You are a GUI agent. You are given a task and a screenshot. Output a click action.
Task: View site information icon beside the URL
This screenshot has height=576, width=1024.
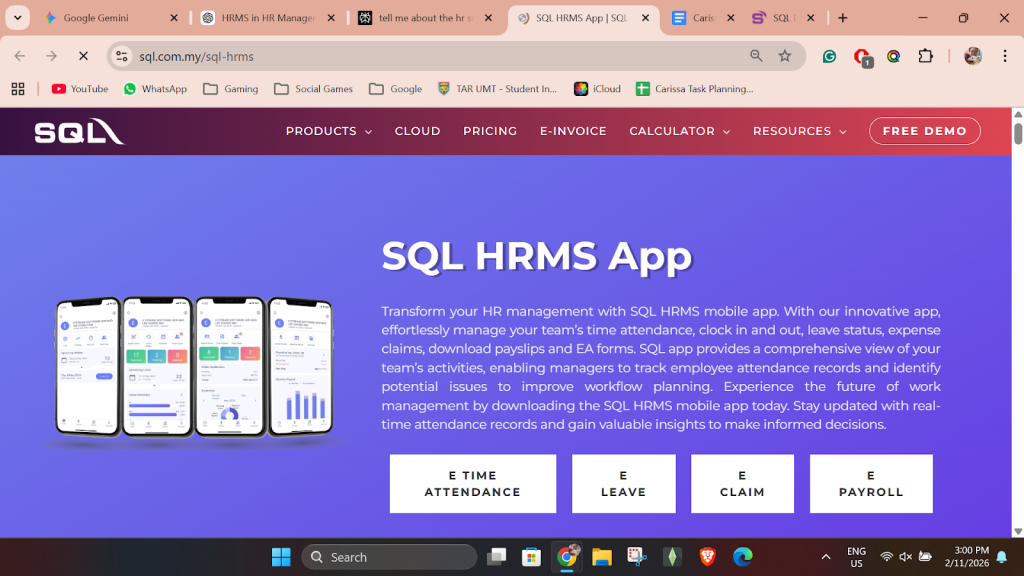point(122,57)
